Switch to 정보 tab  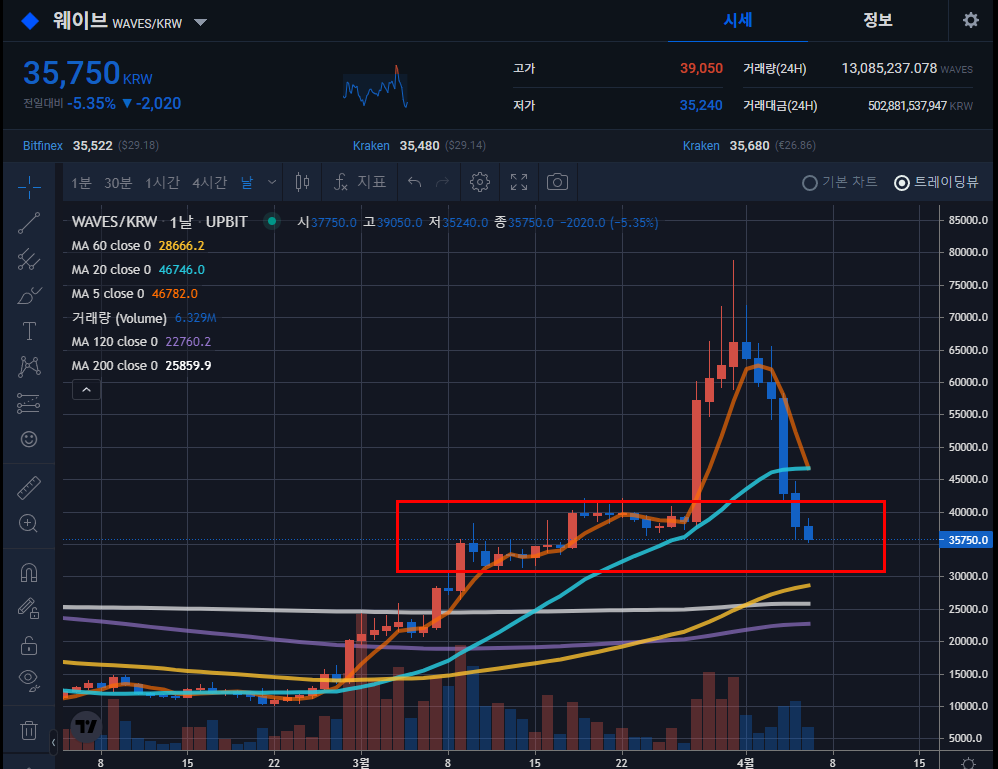click(878, 20)
